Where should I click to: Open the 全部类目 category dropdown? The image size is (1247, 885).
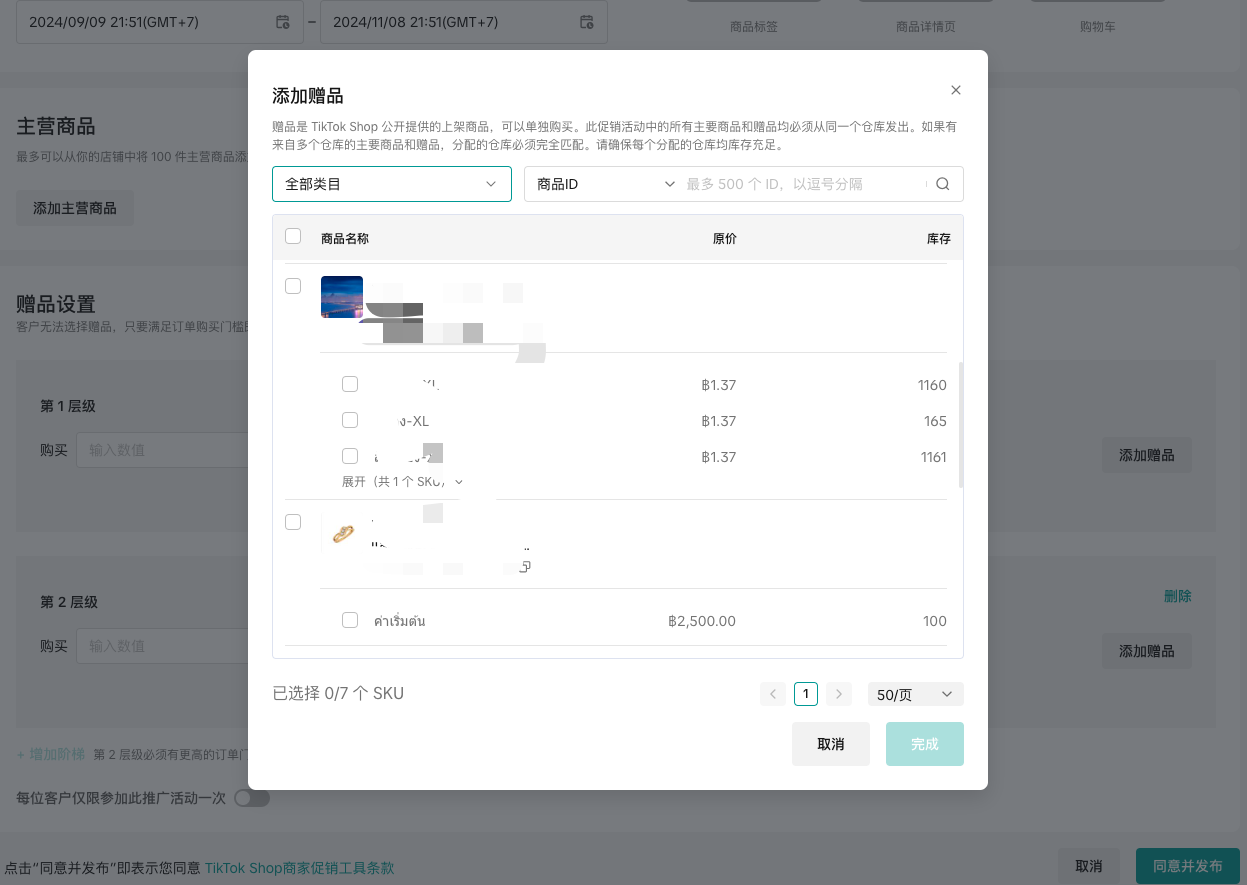pos(391,184)
